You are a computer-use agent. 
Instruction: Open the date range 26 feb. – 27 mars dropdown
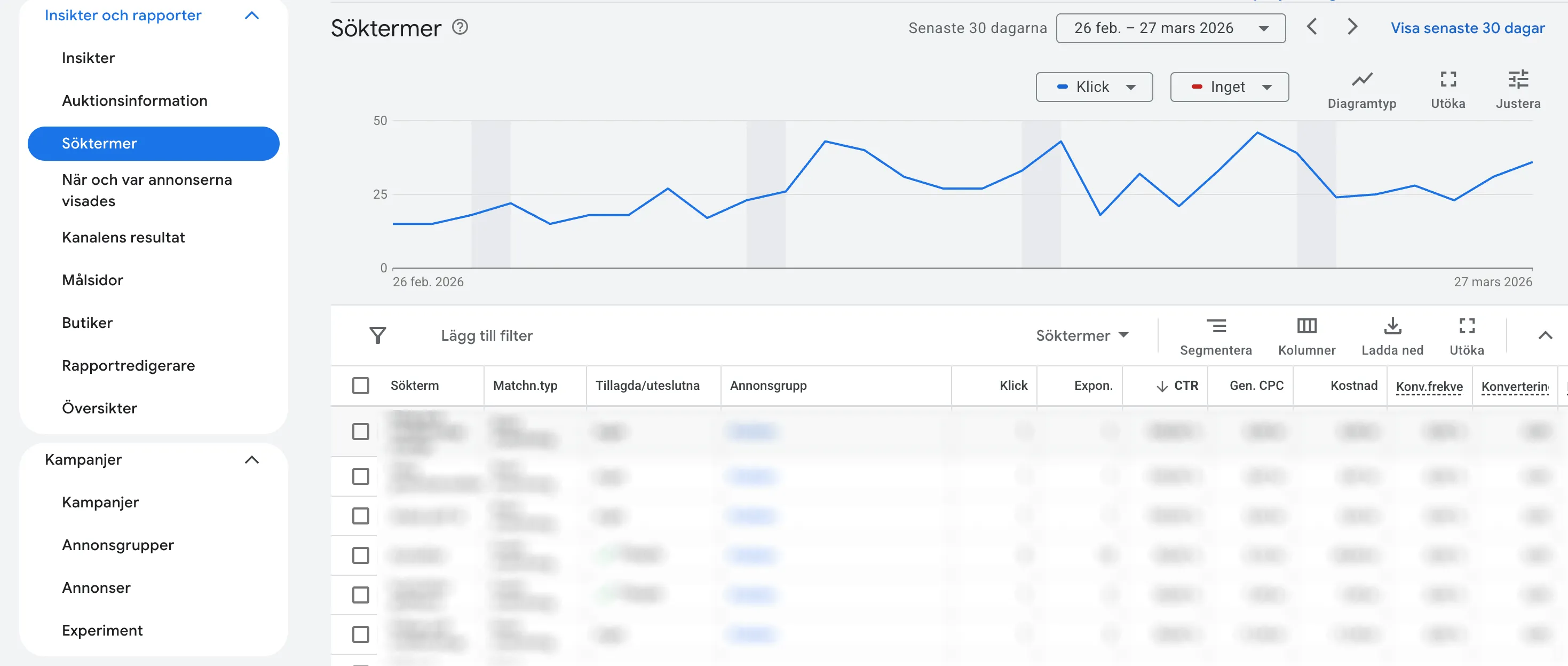1170,27
